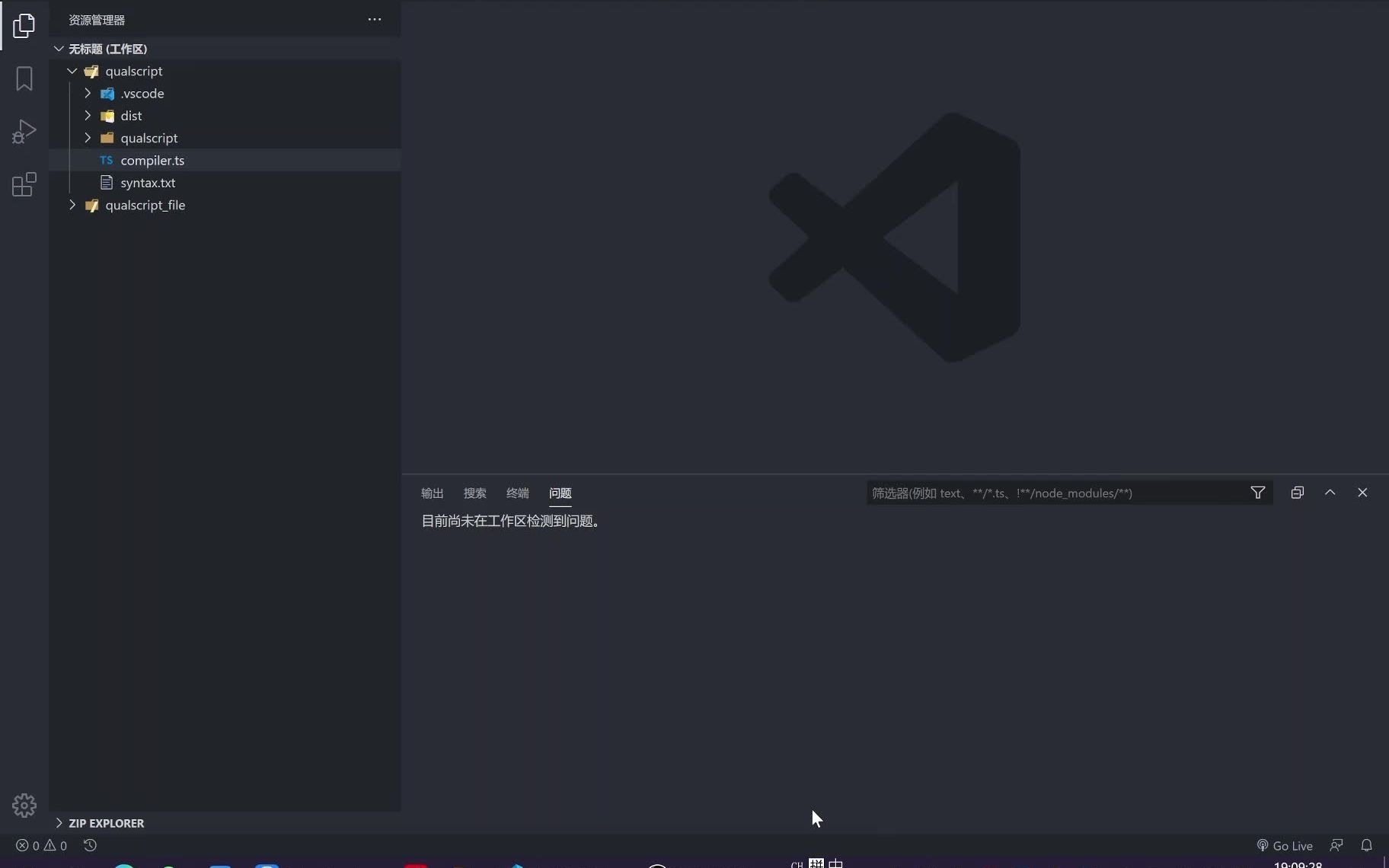Open explorer's more actions ellipsis menu

(x=375, y=19)
